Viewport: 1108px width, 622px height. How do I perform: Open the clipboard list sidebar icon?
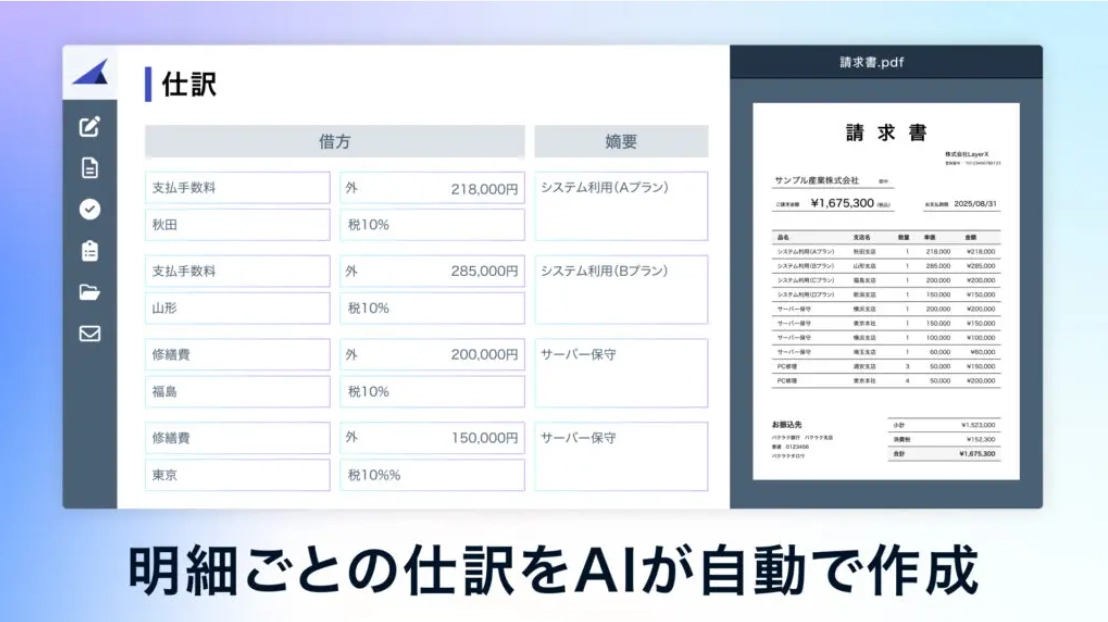click(x=90, y=250)
